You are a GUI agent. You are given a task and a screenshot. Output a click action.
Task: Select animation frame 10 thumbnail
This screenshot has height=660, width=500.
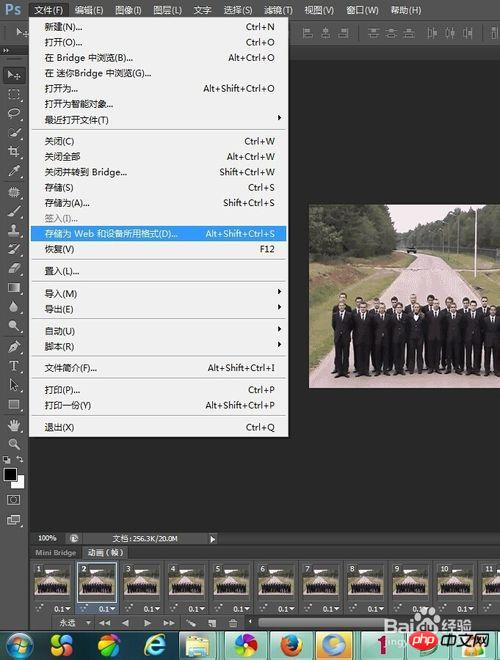(x=455, y=582)
